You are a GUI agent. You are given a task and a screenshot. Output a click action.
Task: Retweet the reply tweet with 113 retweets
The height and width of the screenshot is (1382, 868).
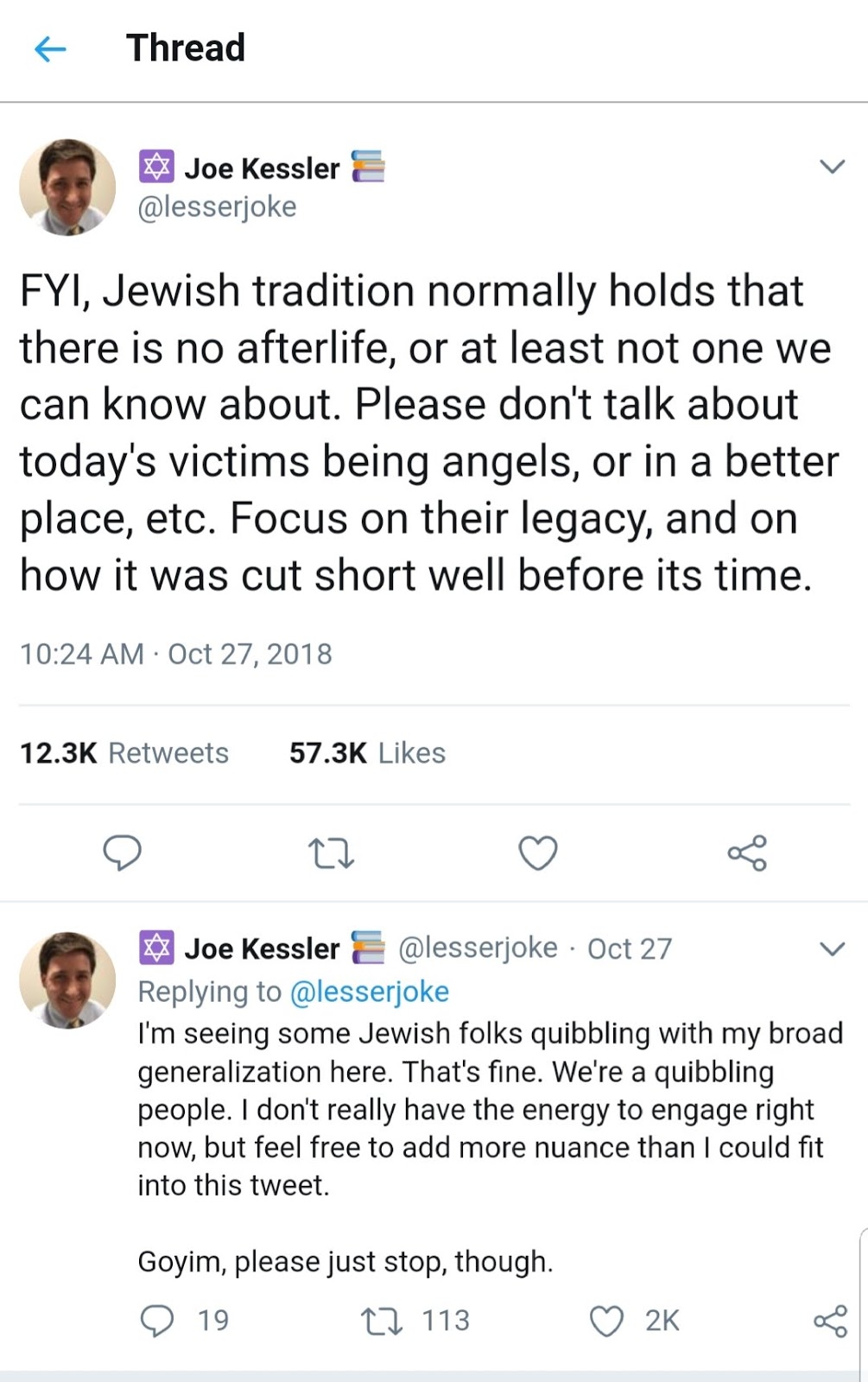(x=381, y=1321)
